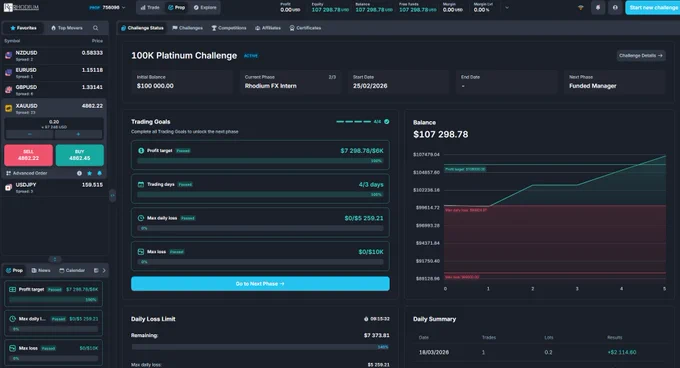This screenshot has height=368, width=680.
Task: Click the Trading days progress bar
Action: point(260,195)
